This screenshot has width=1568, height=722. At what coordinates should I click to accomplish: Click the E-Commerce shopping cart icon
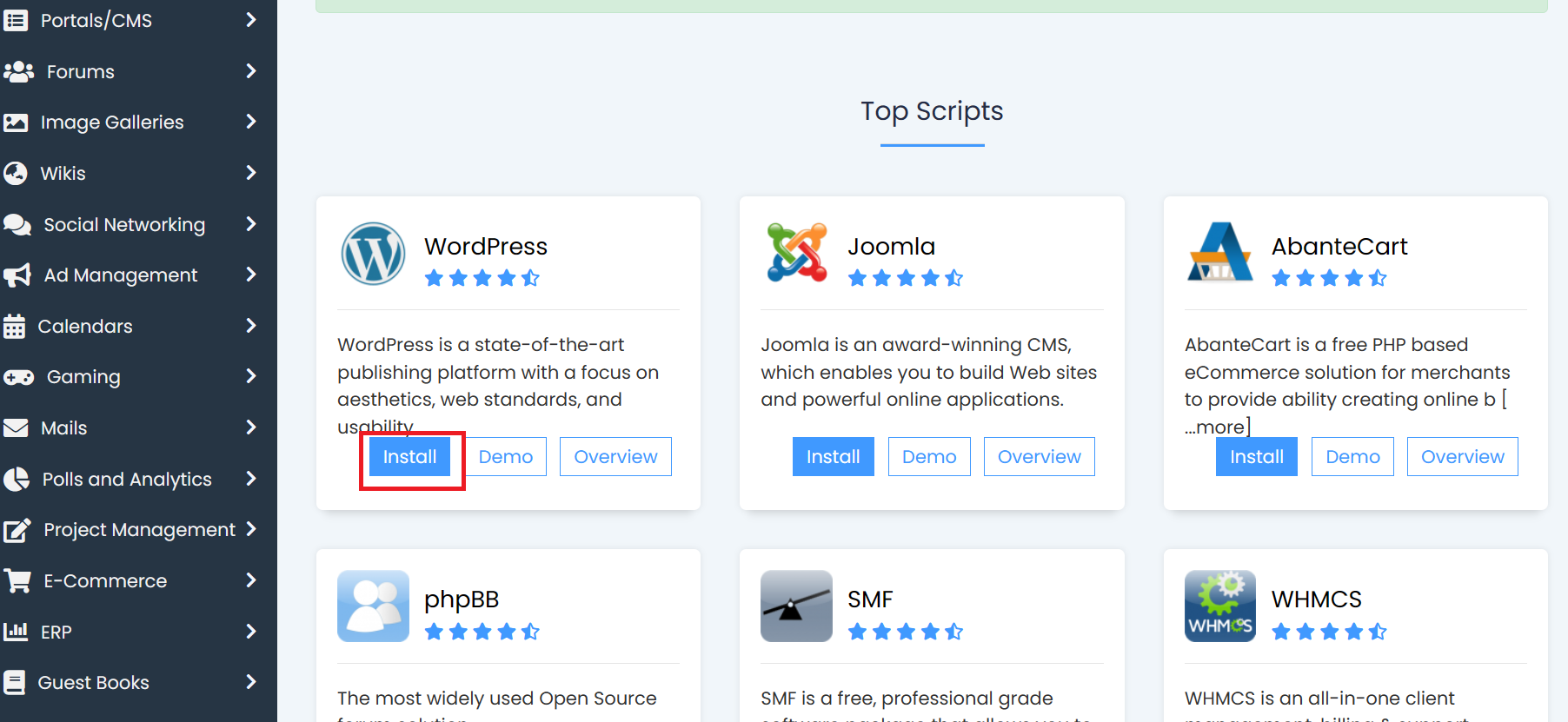click(17, 580)
